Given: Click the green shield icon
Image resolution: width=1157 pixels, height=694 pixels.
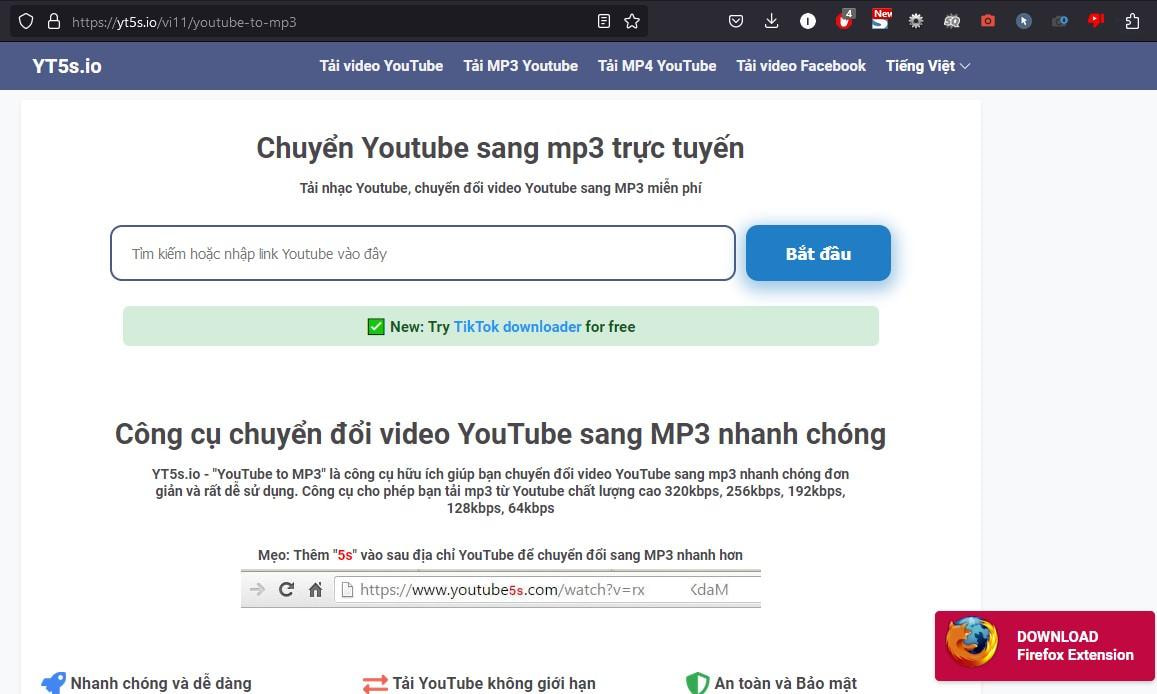Looking at the screenshot, I should pos(697,684).
